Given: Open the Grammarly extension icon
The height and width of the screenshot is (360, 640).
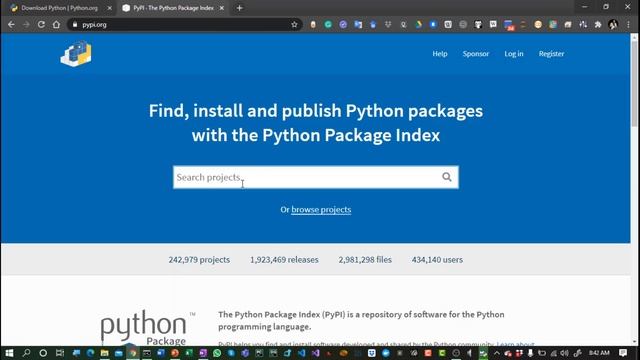Looking at the screenshot, I should [328, 24].
